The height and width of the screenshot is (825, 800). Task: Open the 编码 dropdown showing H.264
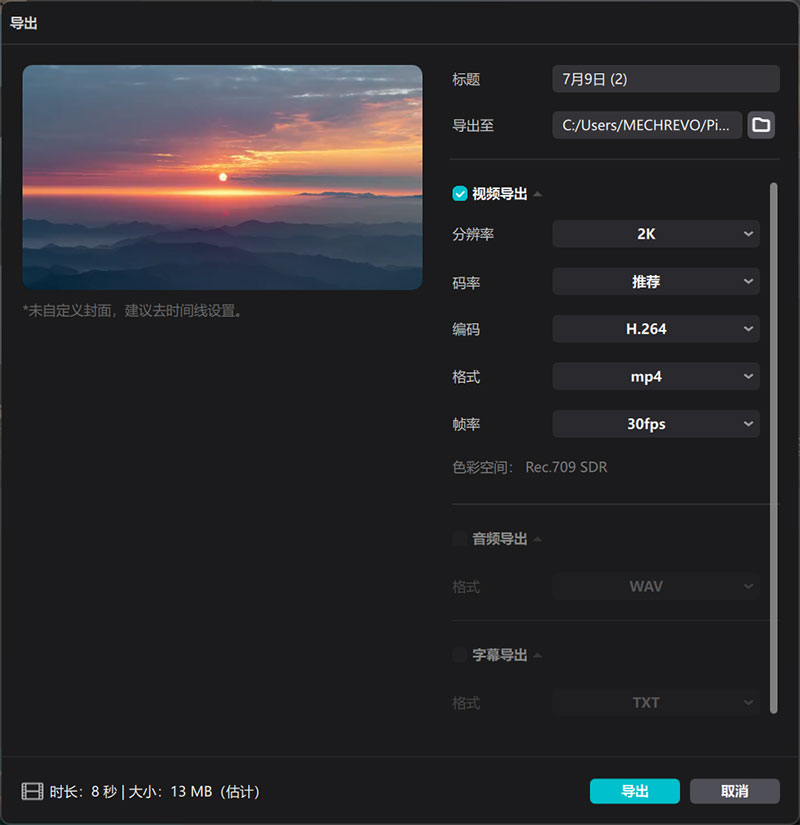point(655,328)
